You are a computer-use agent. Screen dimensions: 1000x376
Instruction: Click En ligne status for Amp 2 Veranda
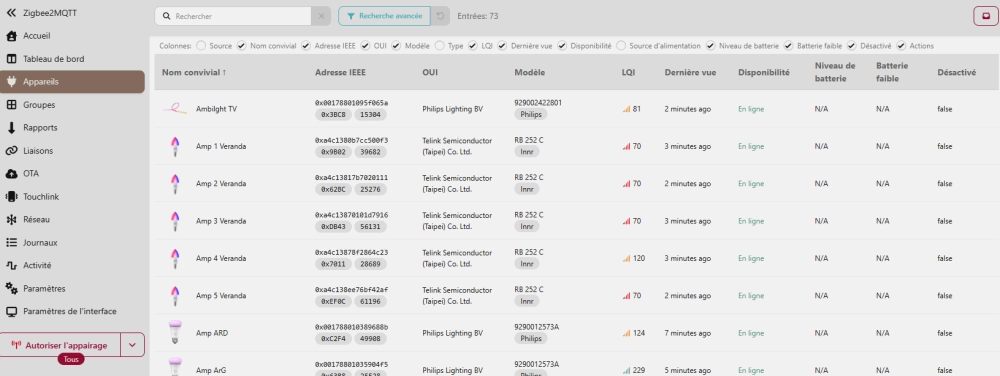[751, 184]
